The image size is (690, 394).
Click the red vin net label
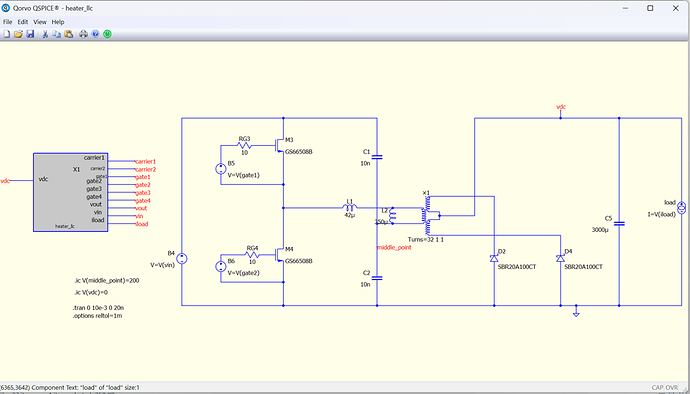139,216
